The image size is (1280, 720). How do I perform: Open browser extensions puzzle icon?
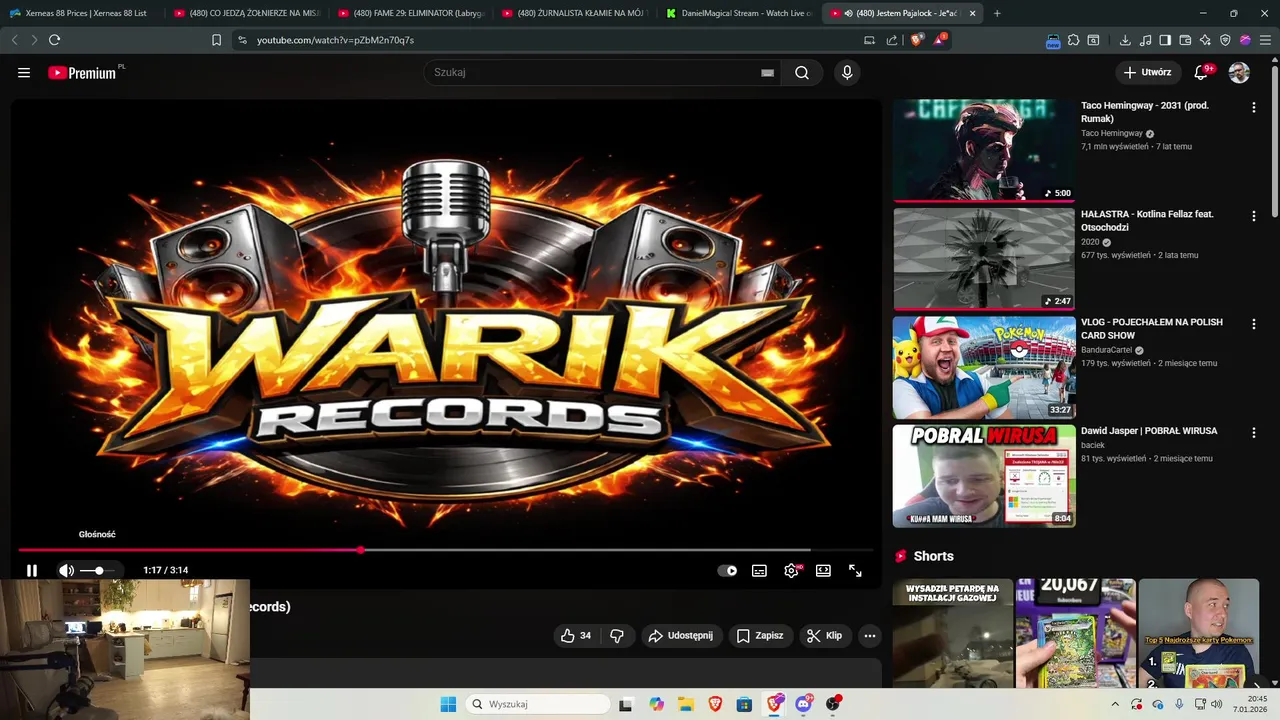pos(1073,40)
